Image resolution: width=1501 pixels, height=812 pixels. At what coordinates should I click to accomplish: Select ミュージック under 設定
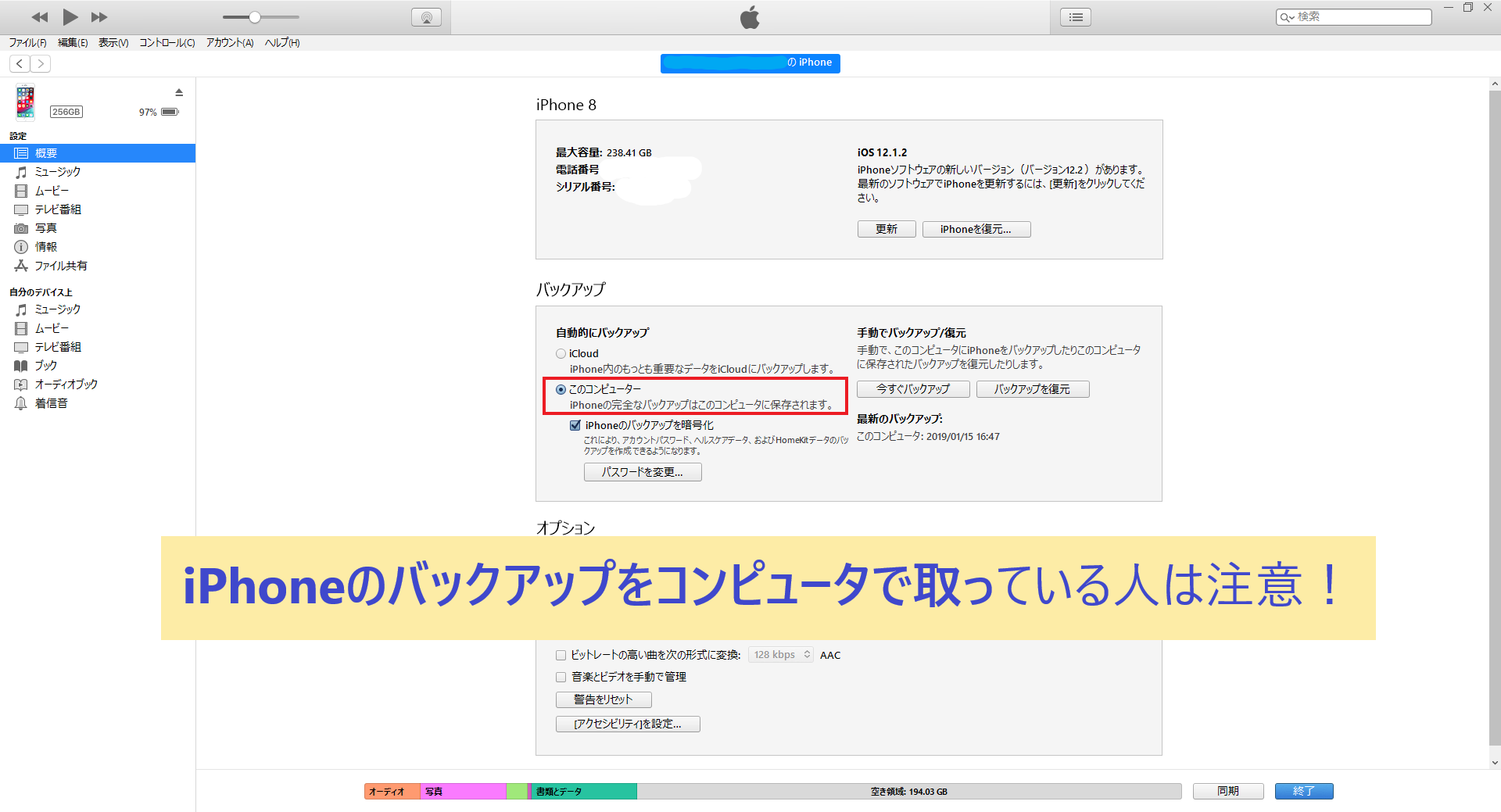(98, 172)
